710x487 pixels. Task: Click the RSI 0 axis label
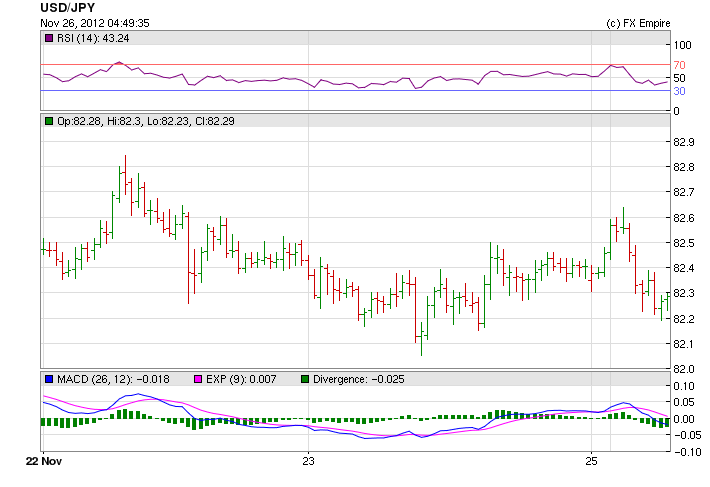tap(676, 111)
